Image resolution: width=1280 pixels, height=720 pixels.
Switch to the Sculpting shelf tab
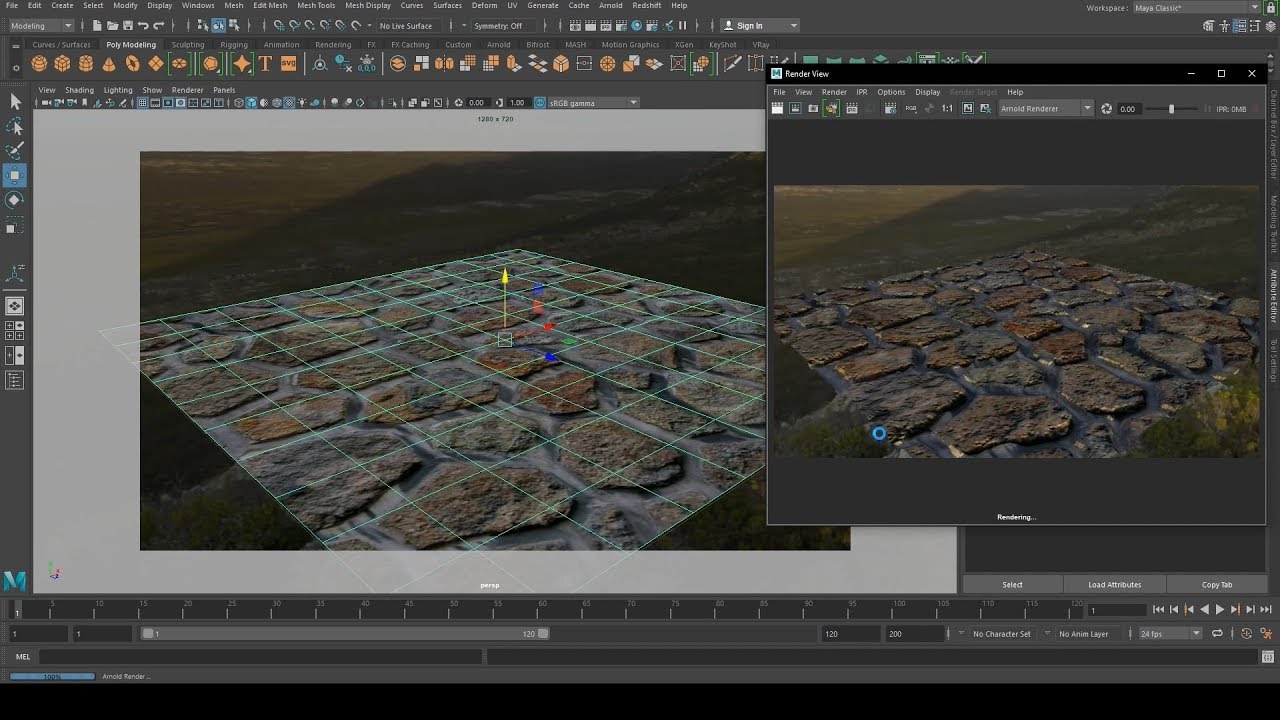pyautogui.click(x=187, y=45)
